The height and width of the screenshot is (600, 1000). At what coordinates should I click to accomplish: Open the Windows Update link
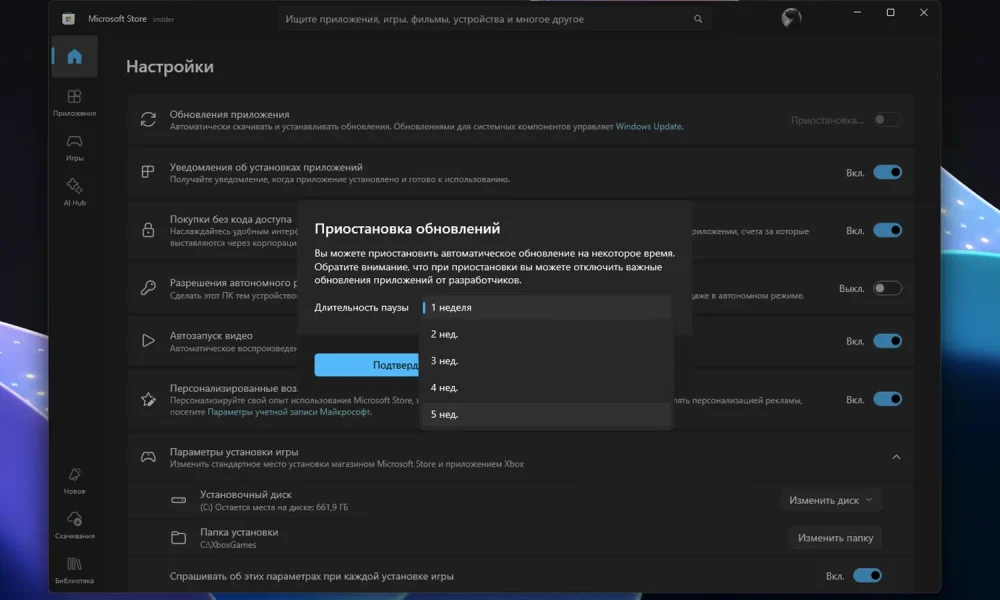[x=648, y=126]
